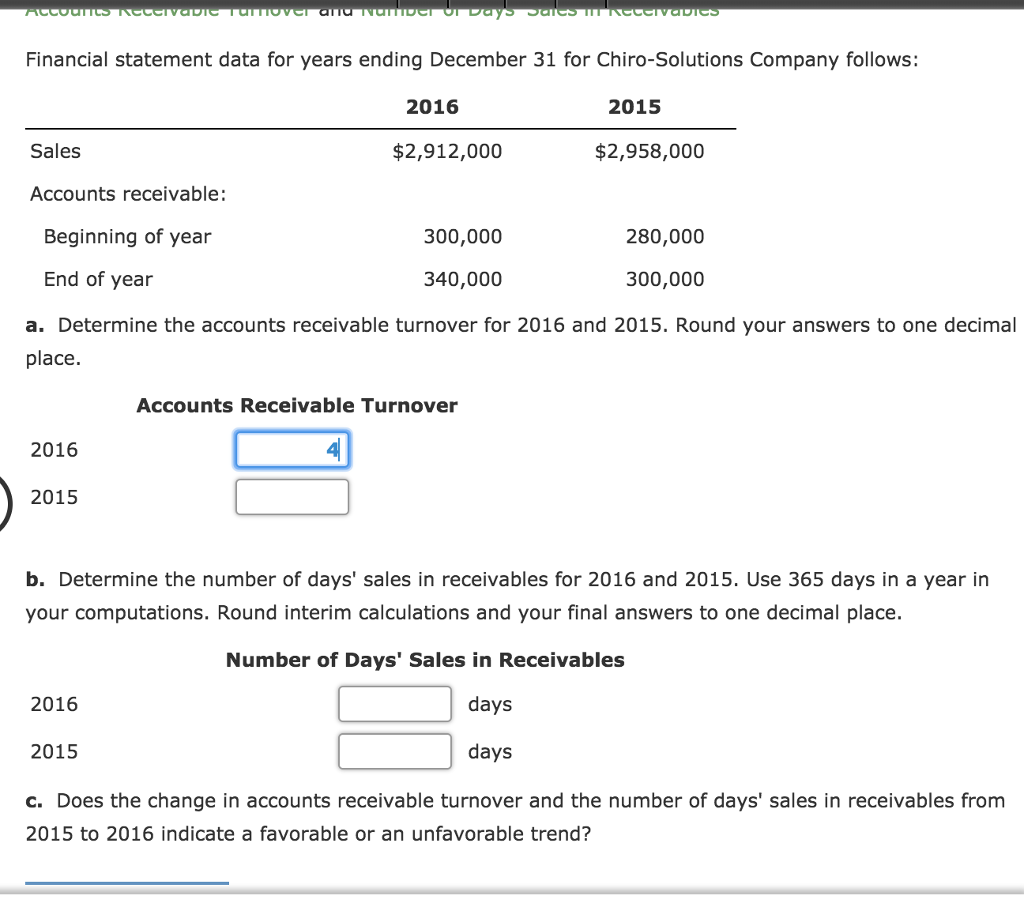The width and height of the screenshot is (1024, 907).
Task: Click the 2016 column header in the data table
Action: click(x=432, y=106)
